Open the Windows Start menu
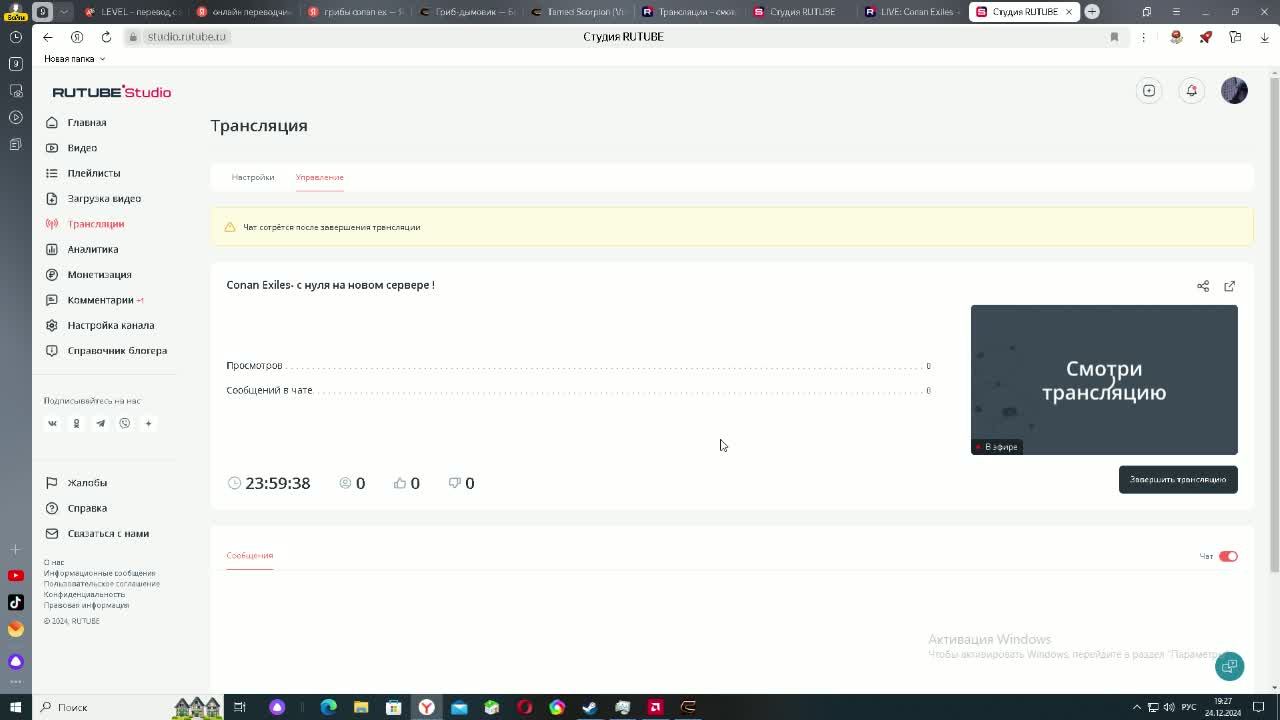Viewport: 1280px width, 720px height. (x=15, y=707)
